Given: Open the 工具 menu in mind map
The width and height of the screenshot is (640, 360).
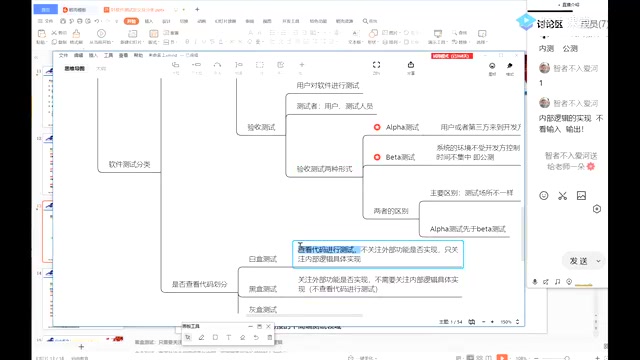Looking at the screenshot, I should 108,55.
